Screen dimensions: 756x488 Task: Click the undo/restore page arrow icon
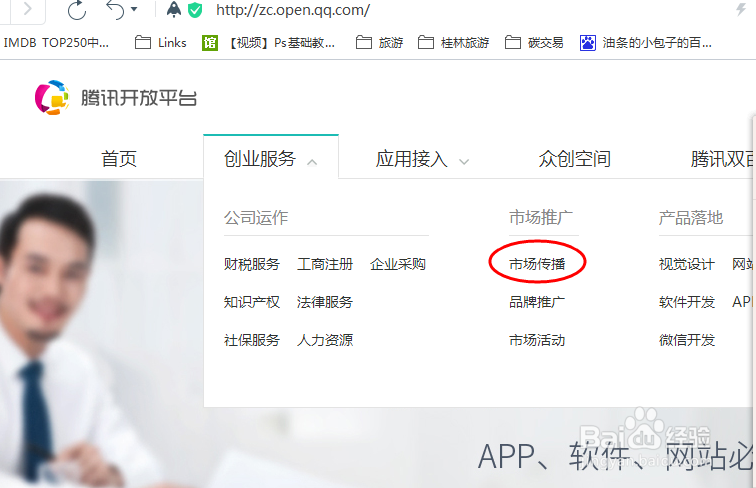(x=115, y=10)
